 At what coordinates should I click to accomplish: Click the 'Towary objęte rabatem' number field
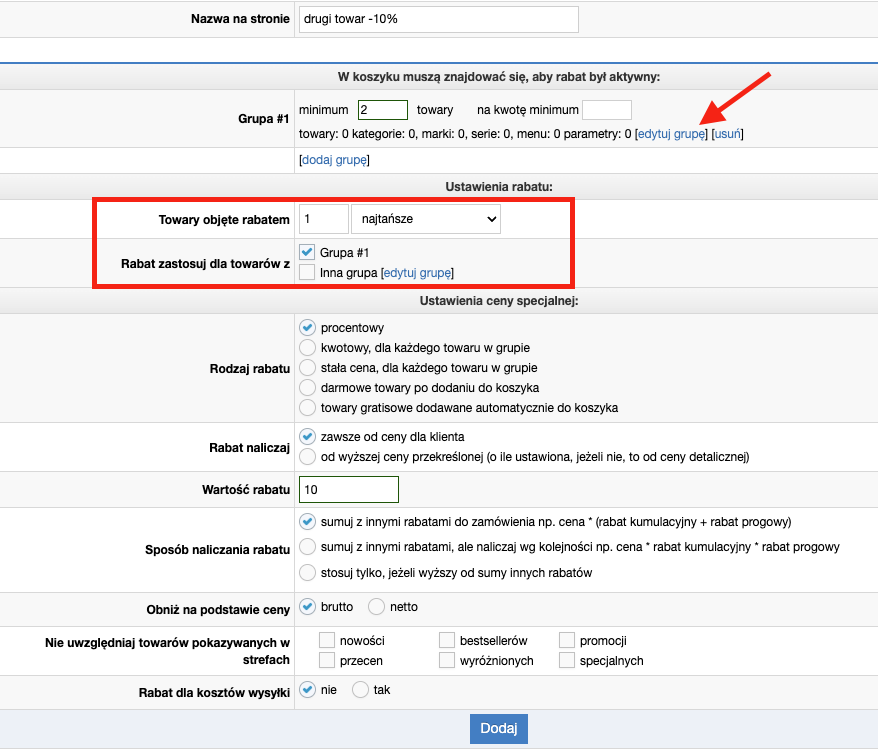click(x=323, y=219)
